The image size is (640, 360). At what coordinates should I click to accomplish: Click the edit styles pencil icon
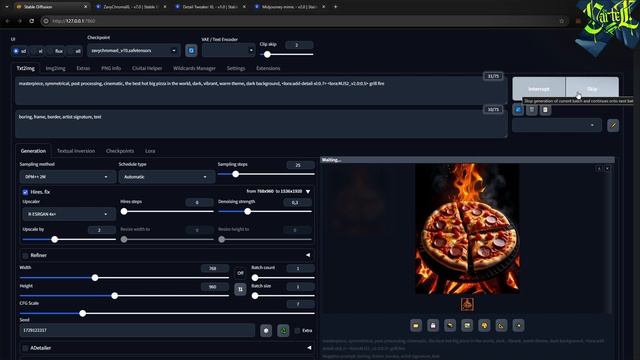(x=613, y=125)
